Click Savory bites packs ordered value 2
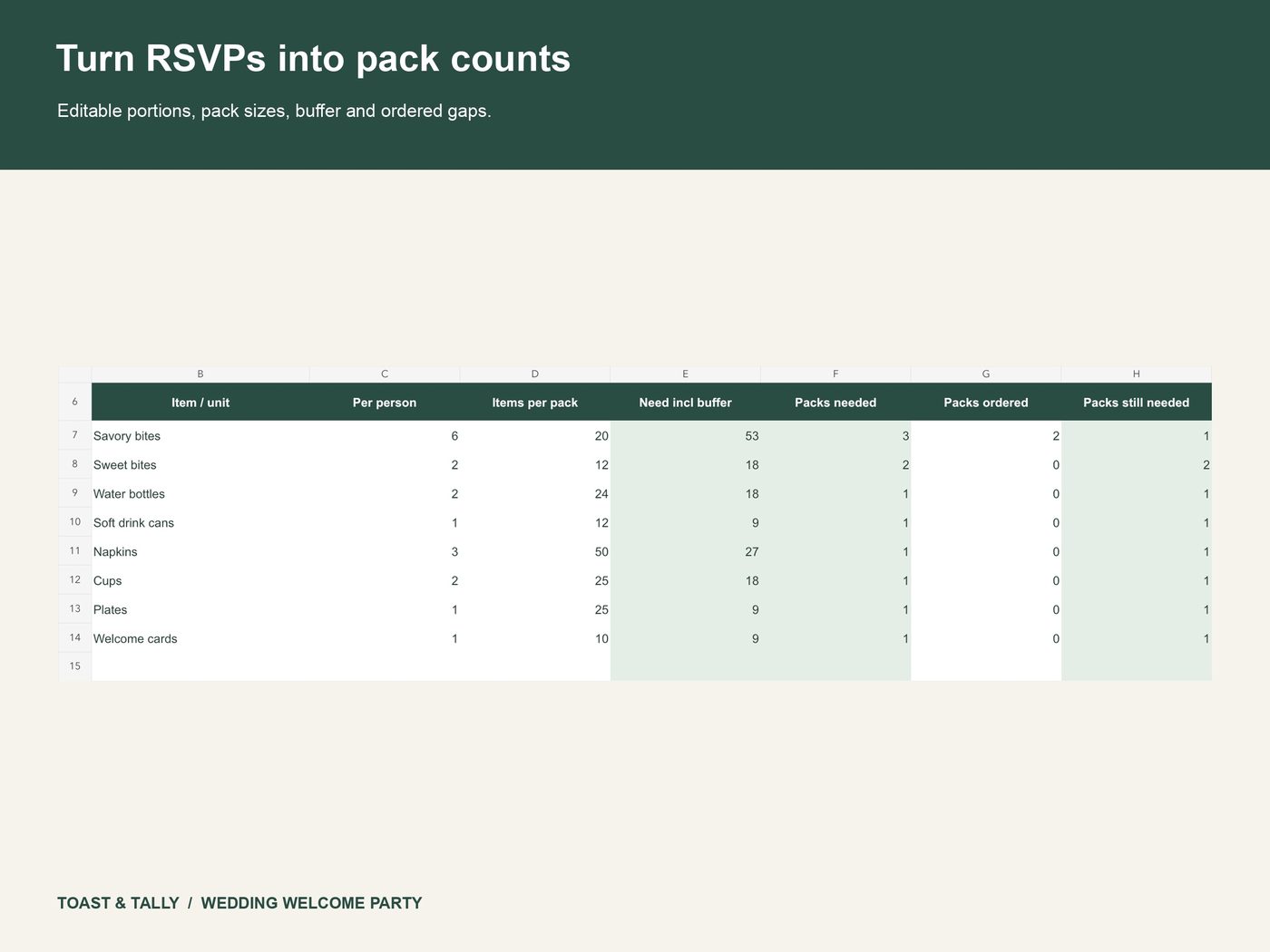 986,436
